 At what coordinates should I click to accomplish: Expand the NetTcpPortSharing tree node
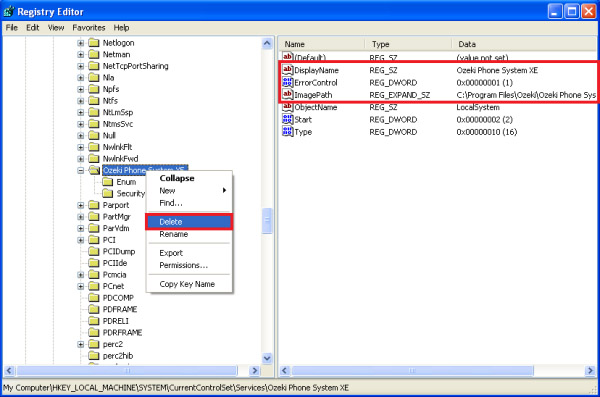pyautogui.click(x=80, y=66)
